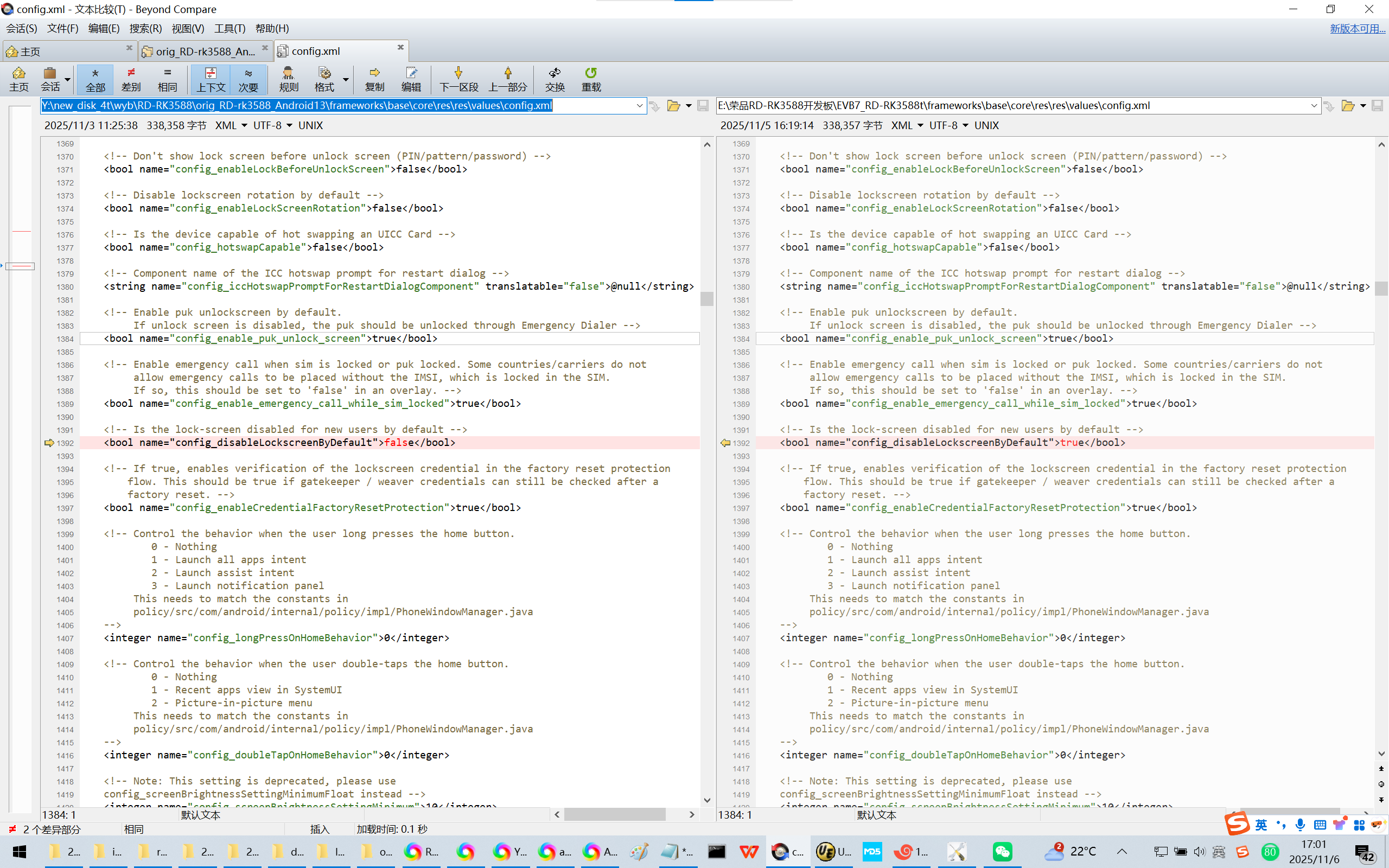Click the Home (主页) toolbar icon

click(18, 73)
